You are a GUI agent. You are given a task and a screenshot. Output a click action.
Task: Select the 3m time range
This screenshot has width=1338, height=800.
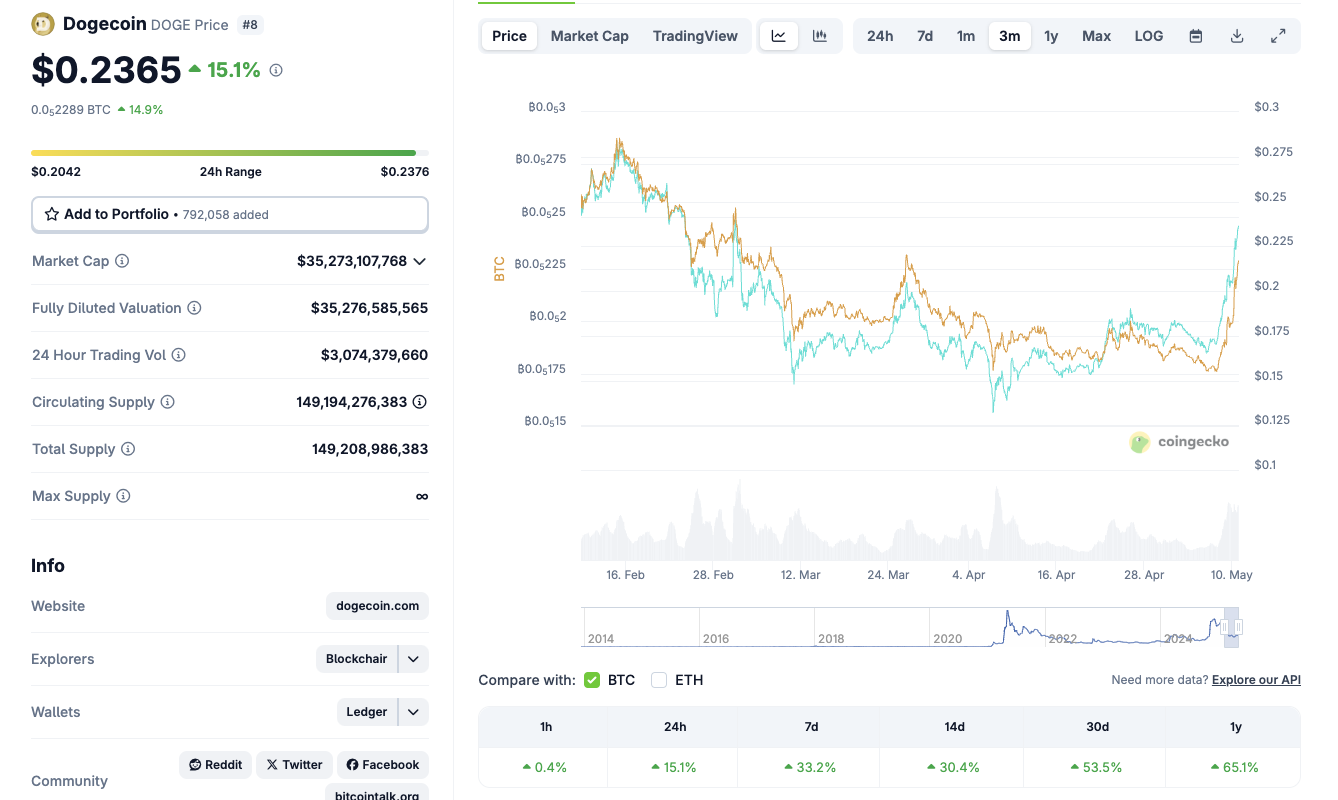pyautogui.click(x=1010, y=36)
